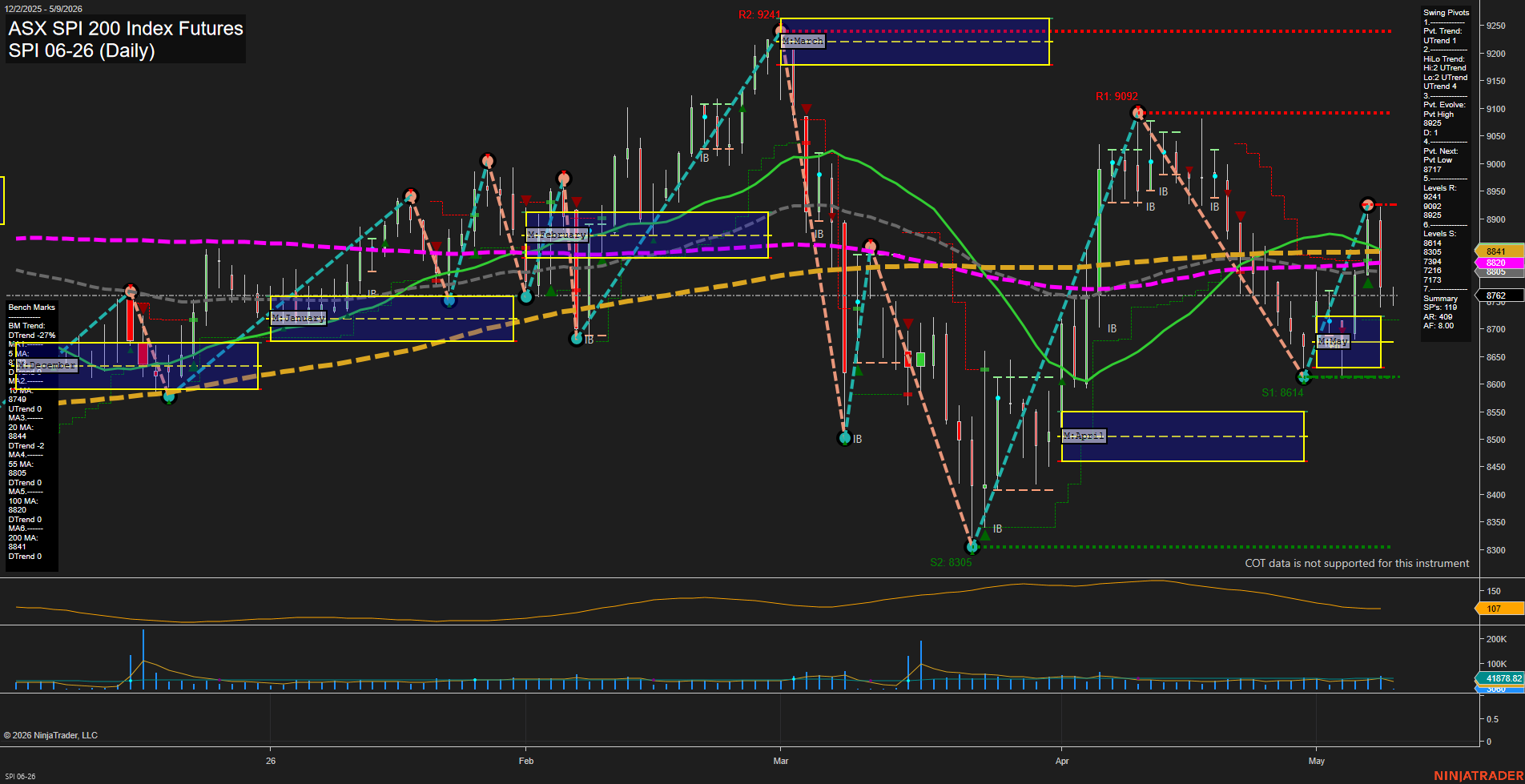Viewport: 1525px width, 784px height.
Task: Click the 41878.82 volume value marker
Action: [x=1499, y=678]
